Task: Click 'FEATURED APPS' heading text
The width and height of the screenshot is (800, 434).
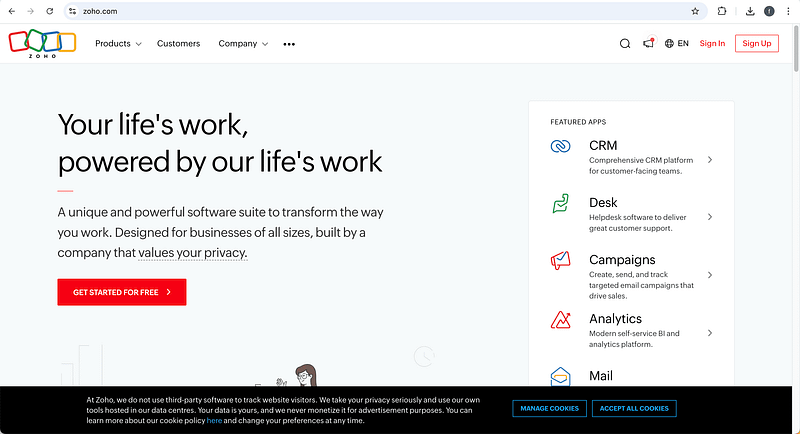Action: 578,122
